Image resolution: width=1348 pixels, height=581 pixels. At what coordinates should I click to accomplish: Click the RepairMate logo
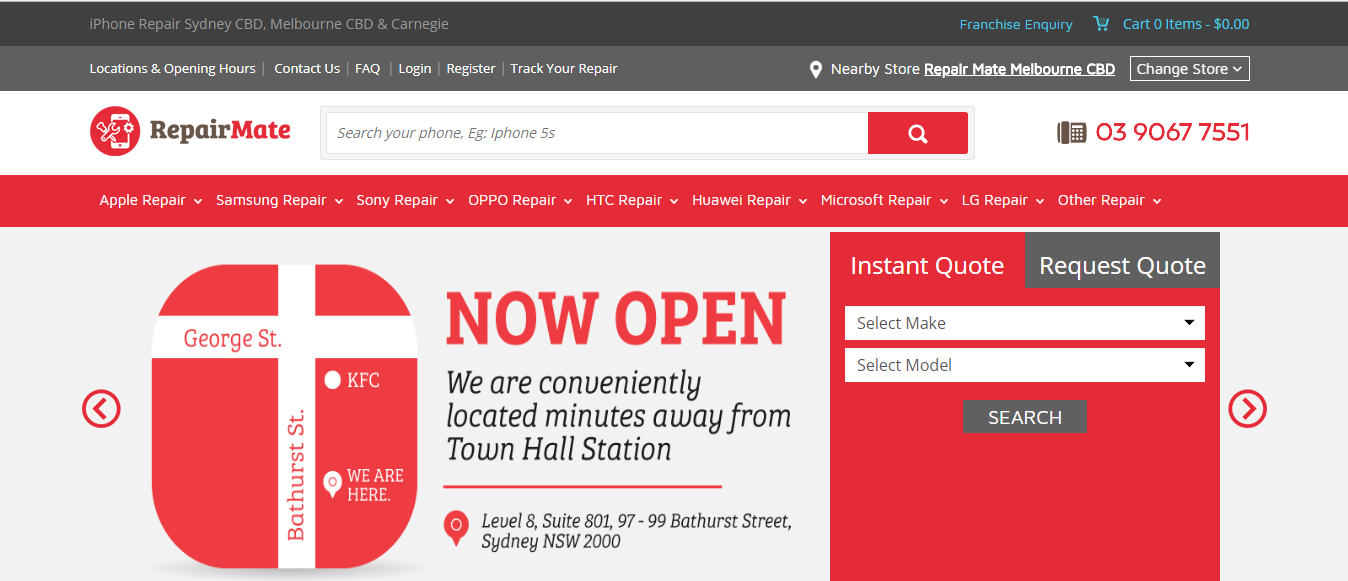pyautogui.click(x=190, y=131)
